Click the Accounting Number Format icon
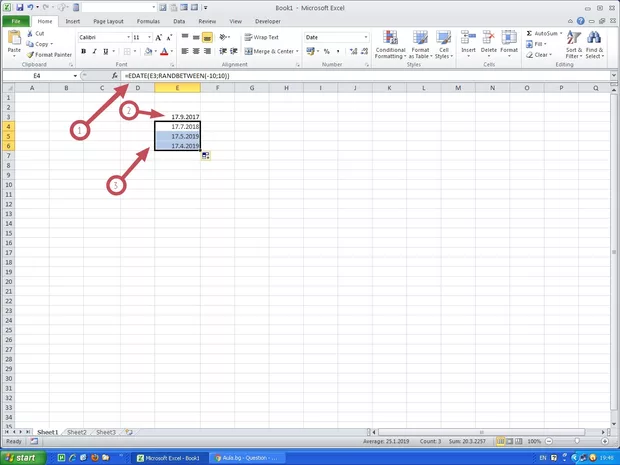 coord(310,51)
